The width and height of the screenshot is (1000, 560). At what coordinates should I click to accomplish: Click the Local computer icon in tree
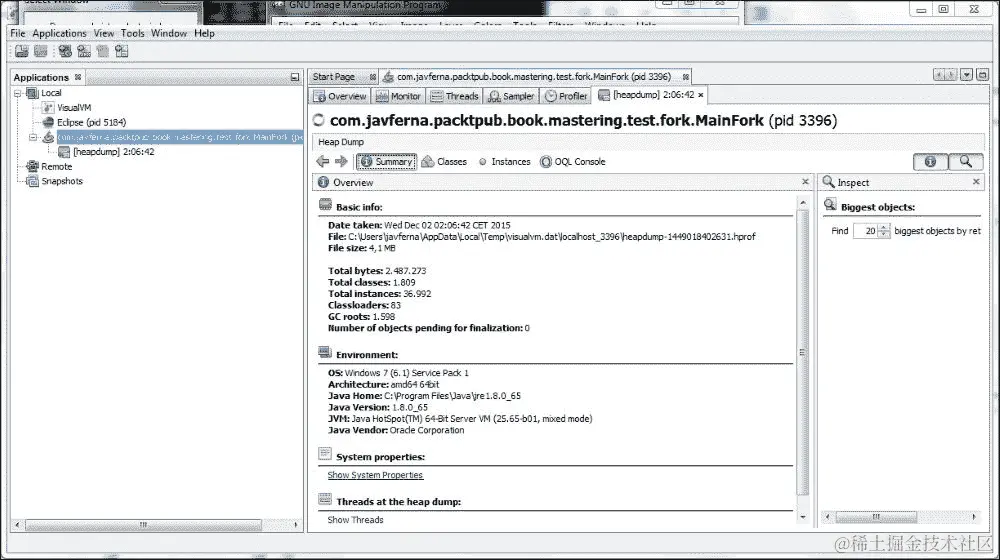click(x=32, y=93)
